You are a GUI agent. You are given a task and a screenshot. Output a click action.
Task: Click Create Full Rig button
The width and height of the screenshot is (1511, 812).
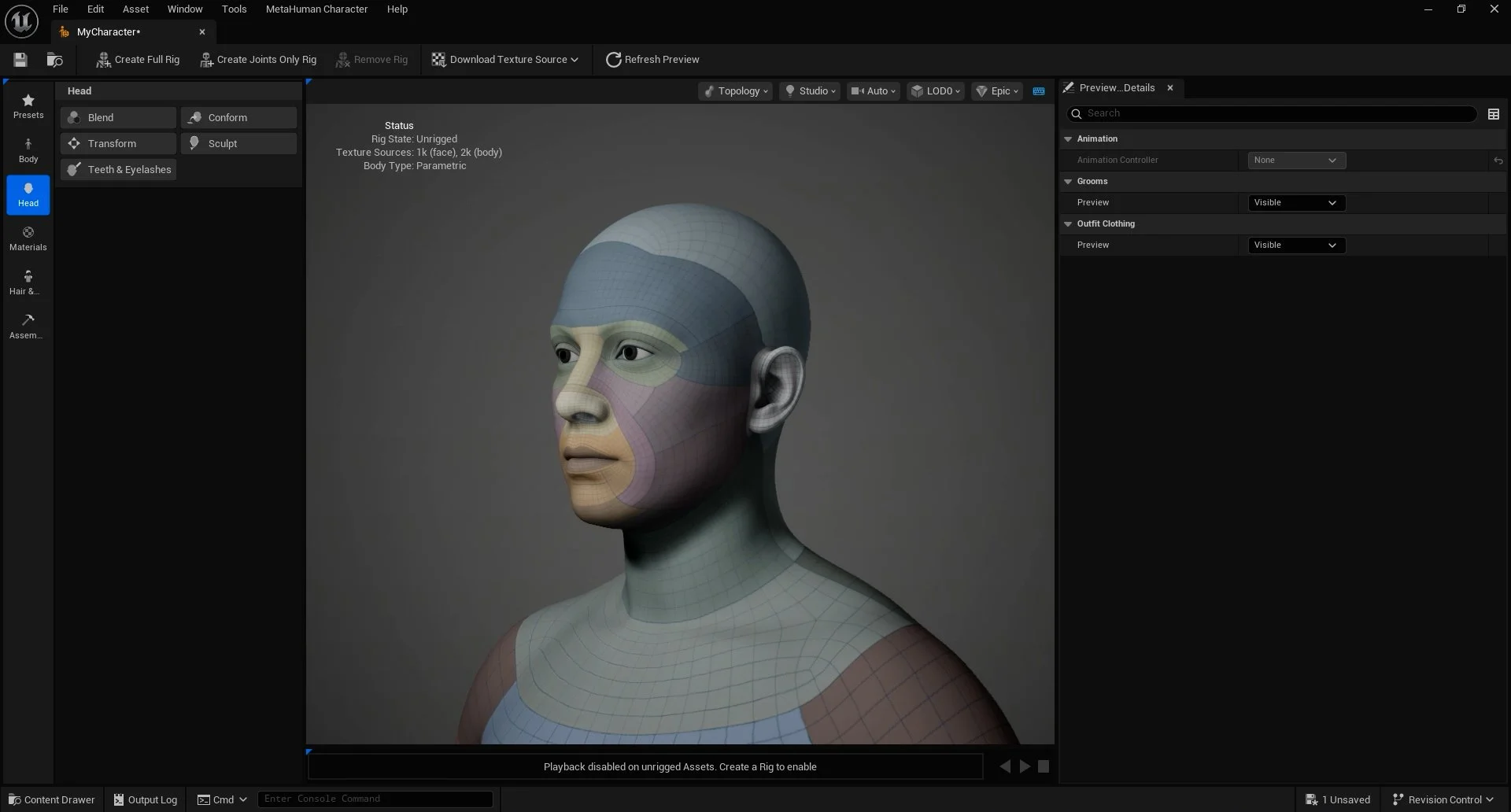[138, 60]
